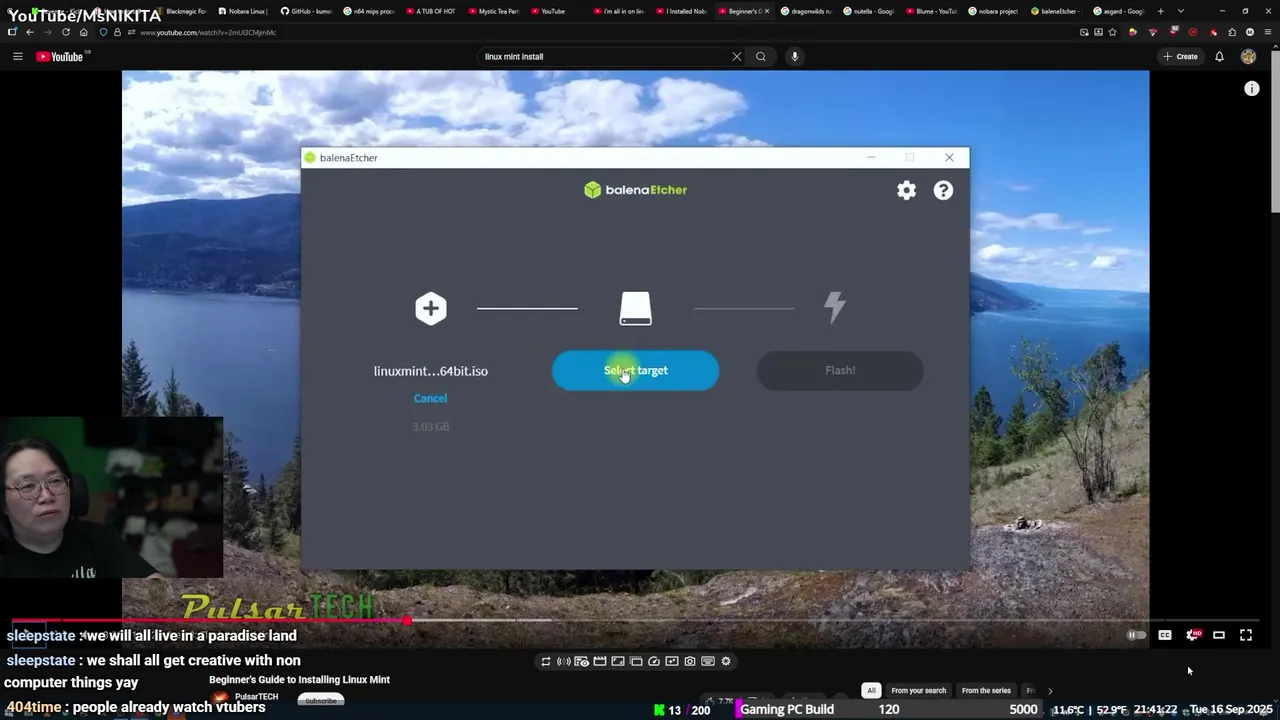Switch player to theater mode

tap(1219, 635)
